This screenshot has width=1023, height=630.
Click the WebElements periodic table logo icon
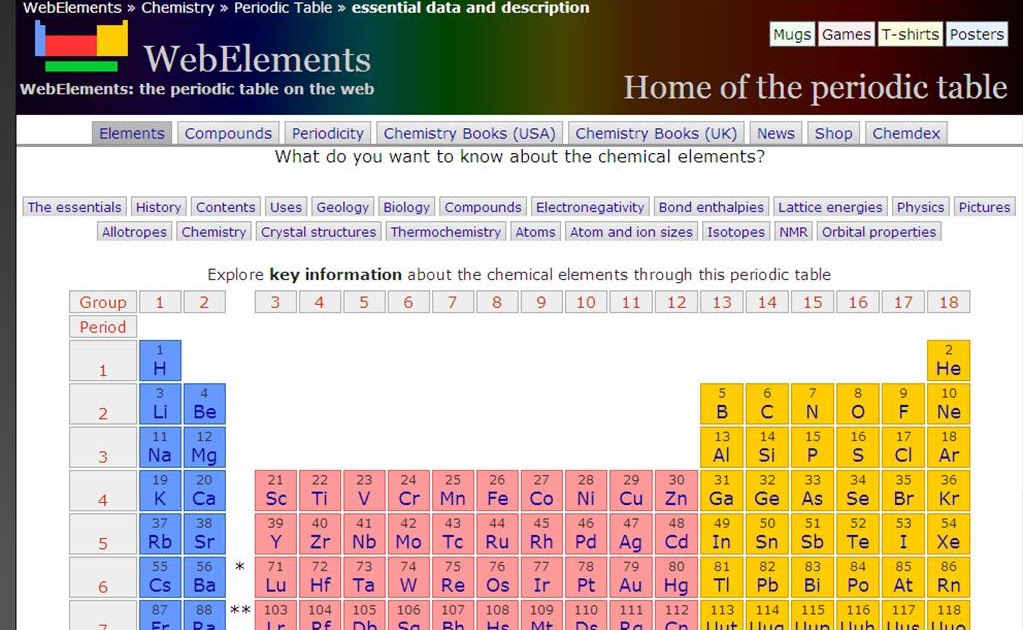point(82,46)
